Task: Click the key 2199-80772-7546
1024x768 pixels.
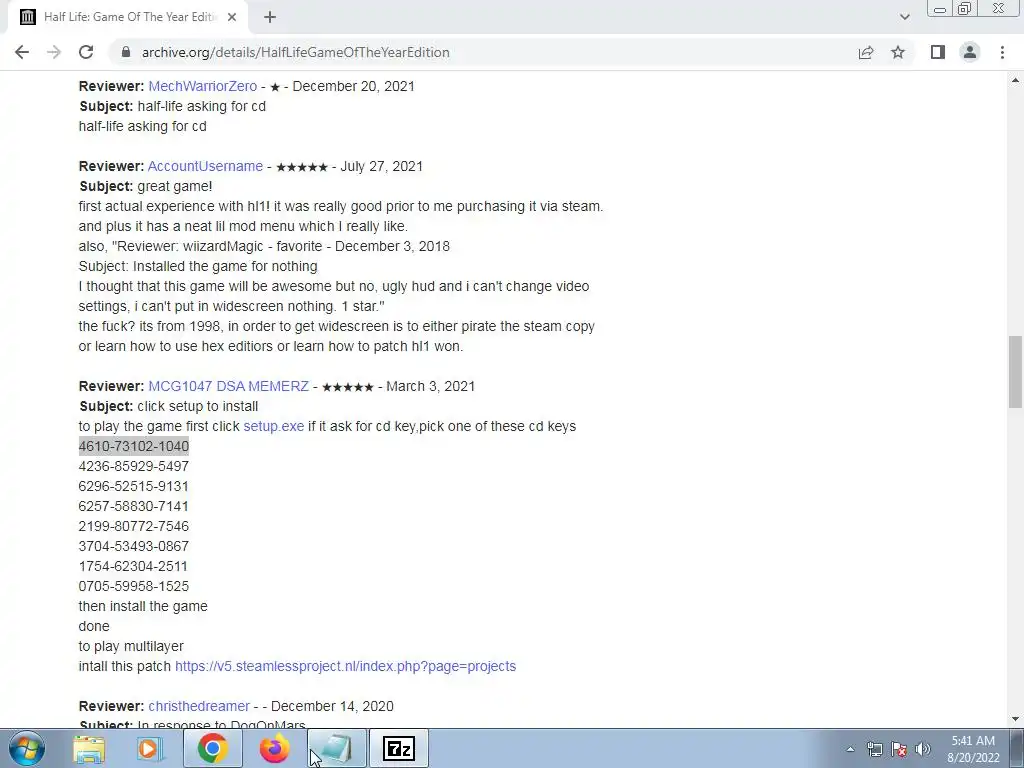Action: pos(134,526)
